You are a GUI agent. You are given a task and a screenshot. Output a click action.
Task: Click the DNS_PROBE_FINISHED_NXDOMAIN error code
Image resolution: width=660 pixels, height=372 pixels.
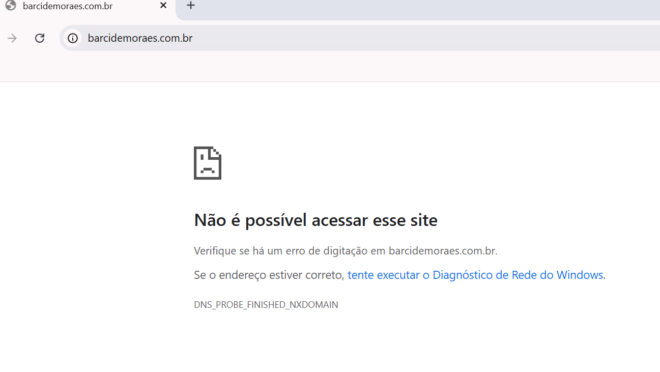coord(266,305)
